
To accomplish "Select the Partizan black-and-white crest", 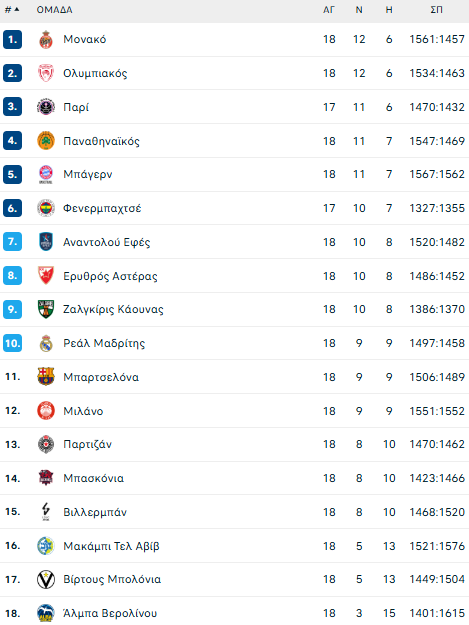I will [x=46, y=444].
